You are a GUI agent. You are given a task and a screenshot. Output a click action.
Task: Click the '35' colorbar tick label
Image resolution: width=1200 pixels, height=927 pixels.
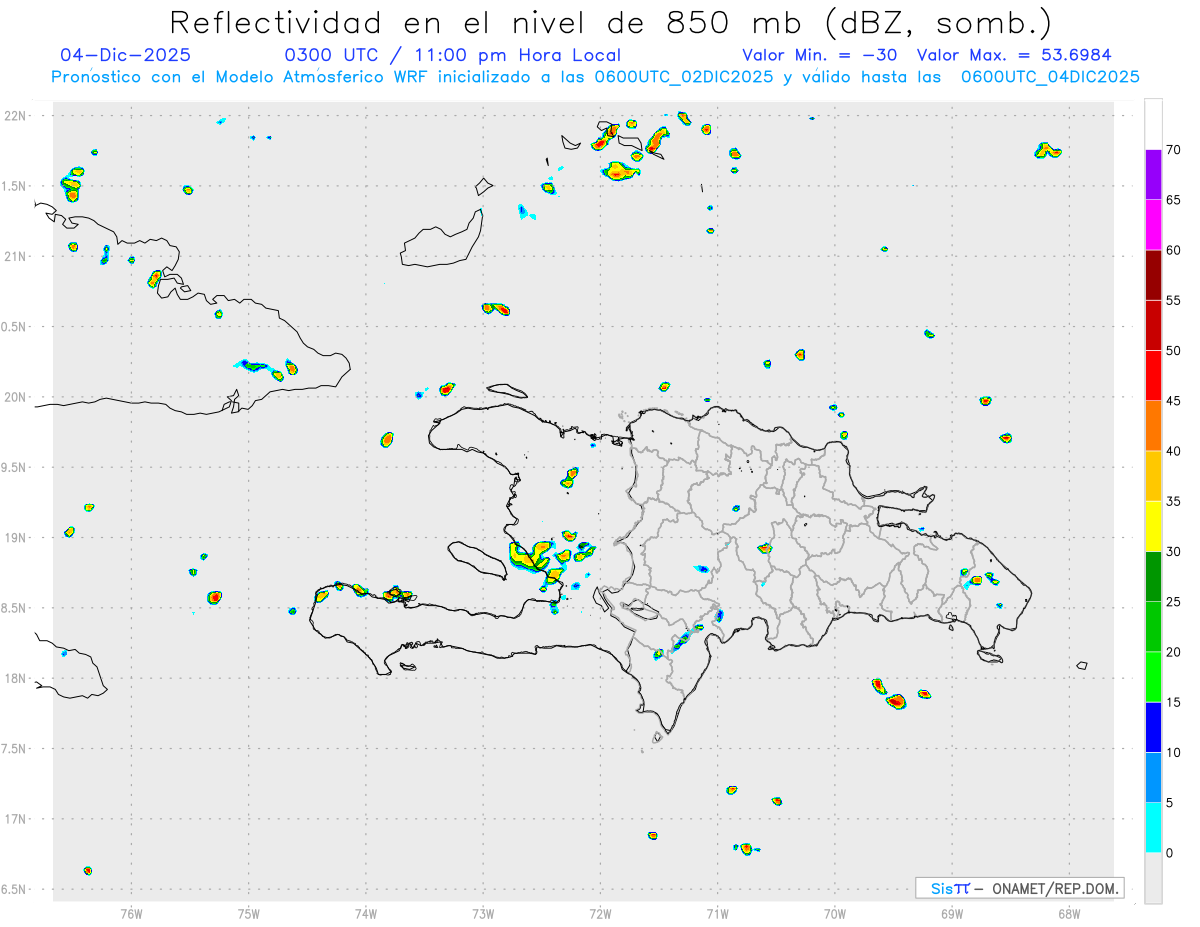(1174, 501)
